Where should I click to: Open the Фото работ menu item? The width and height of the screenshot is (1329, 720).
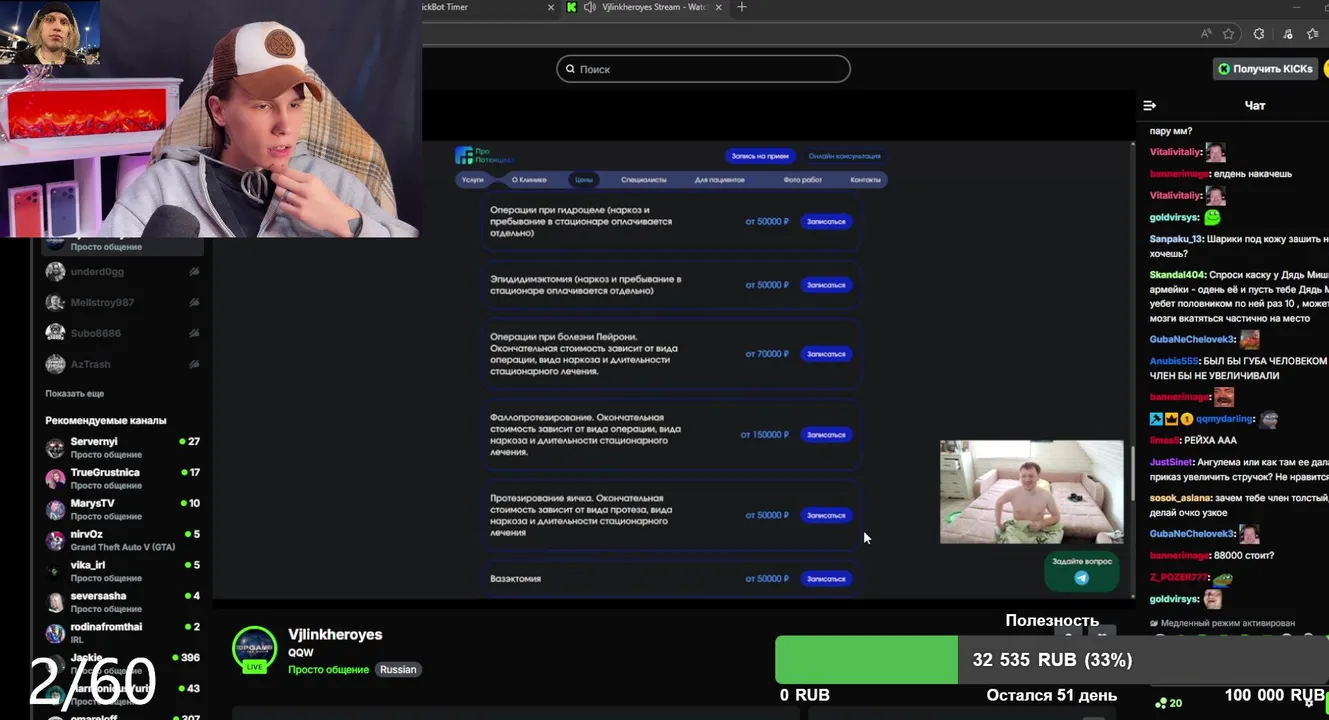[803, 180]
